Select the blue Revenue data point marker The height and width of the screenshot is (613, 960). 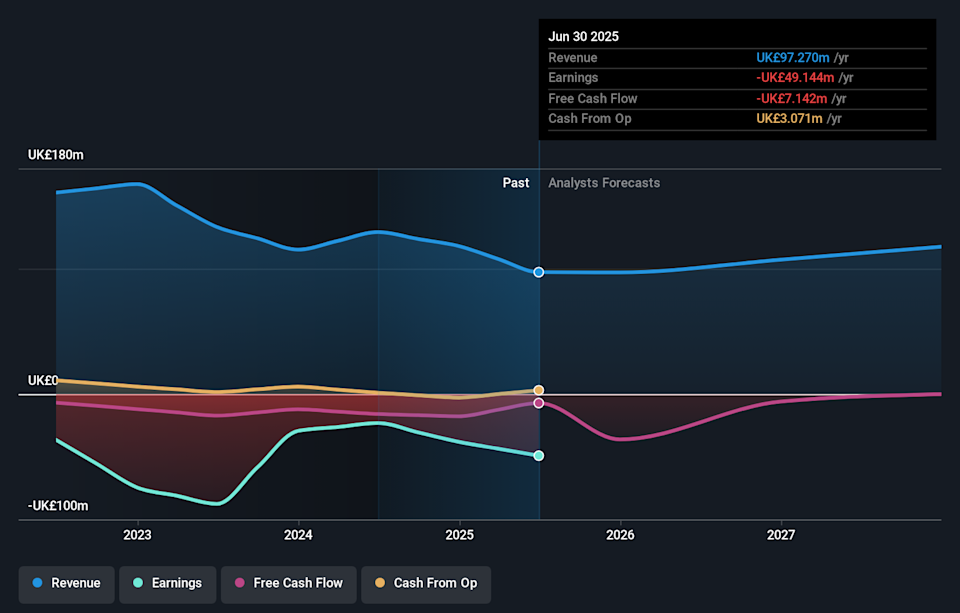pos(539,272)
